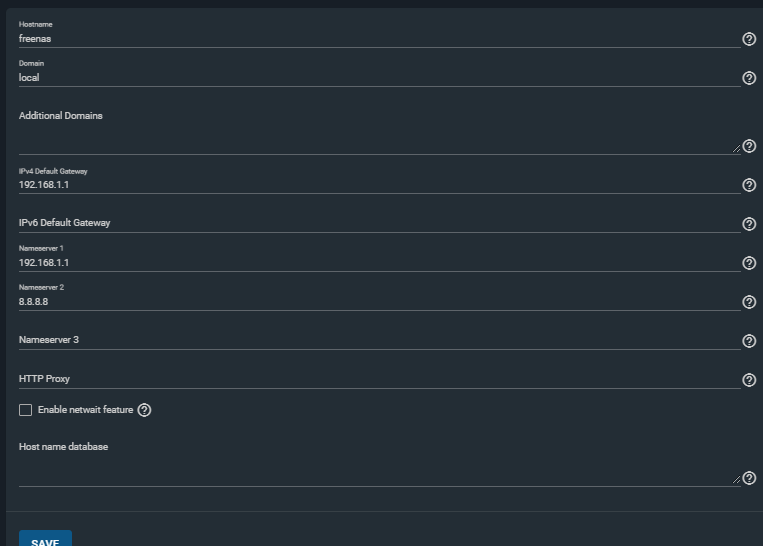Open help next to Enable netwait feature
Screen dimensions: 763x546
point(144,410)
